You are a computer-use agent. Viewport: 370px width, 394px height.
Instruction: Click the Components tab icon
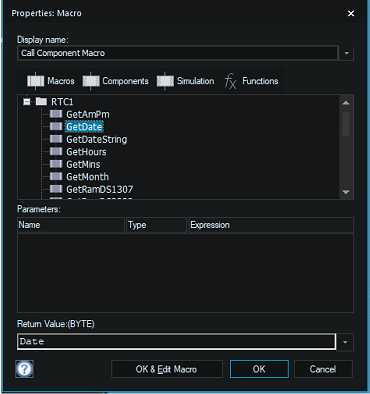91,81
